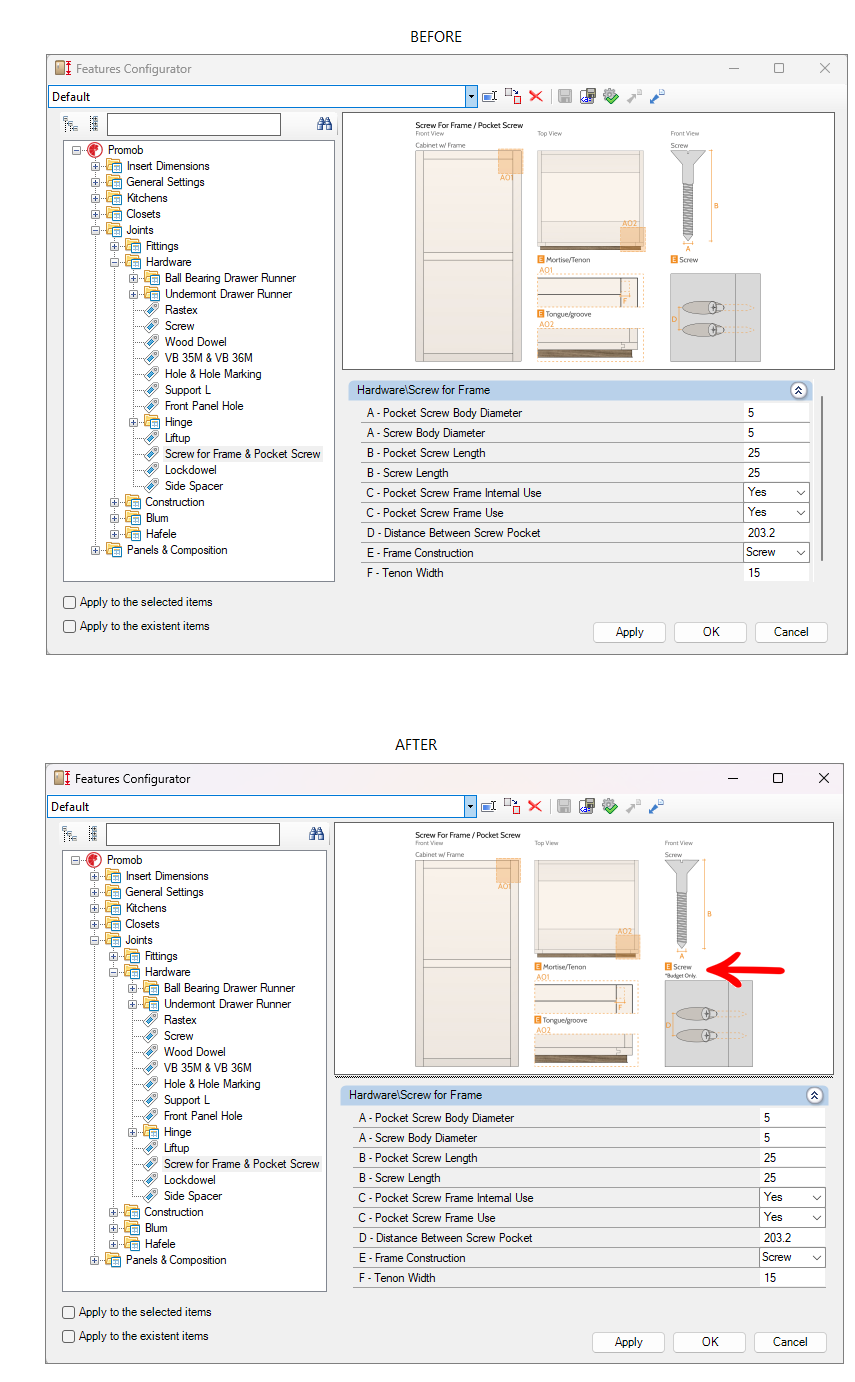The width and height of the screenshot is (855, 1382).
Task: Open 'C - Pocket Screw Frame Use' dropdown in BEFORE window
Action: 800,513
